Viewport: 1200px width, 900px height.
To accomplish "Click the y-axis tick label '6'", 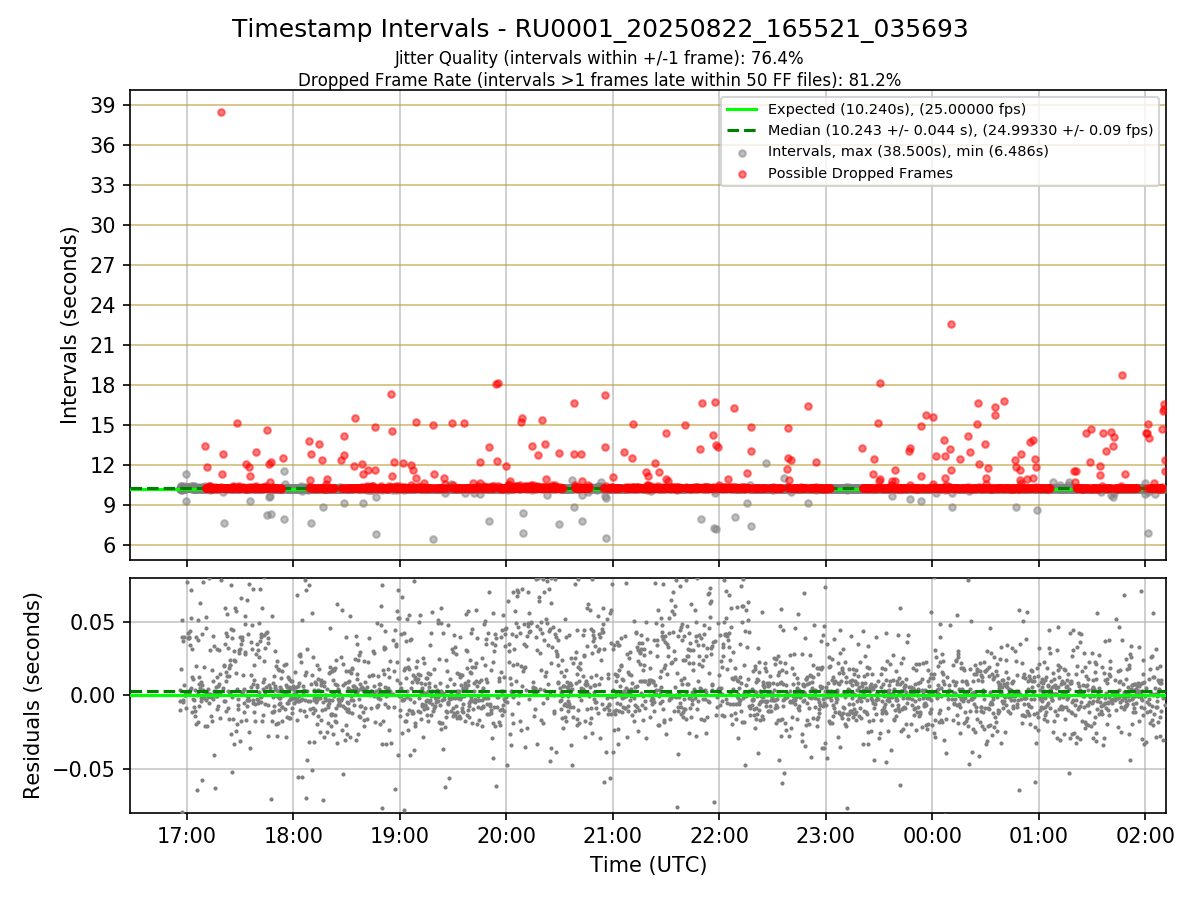I will coord(109,545).
